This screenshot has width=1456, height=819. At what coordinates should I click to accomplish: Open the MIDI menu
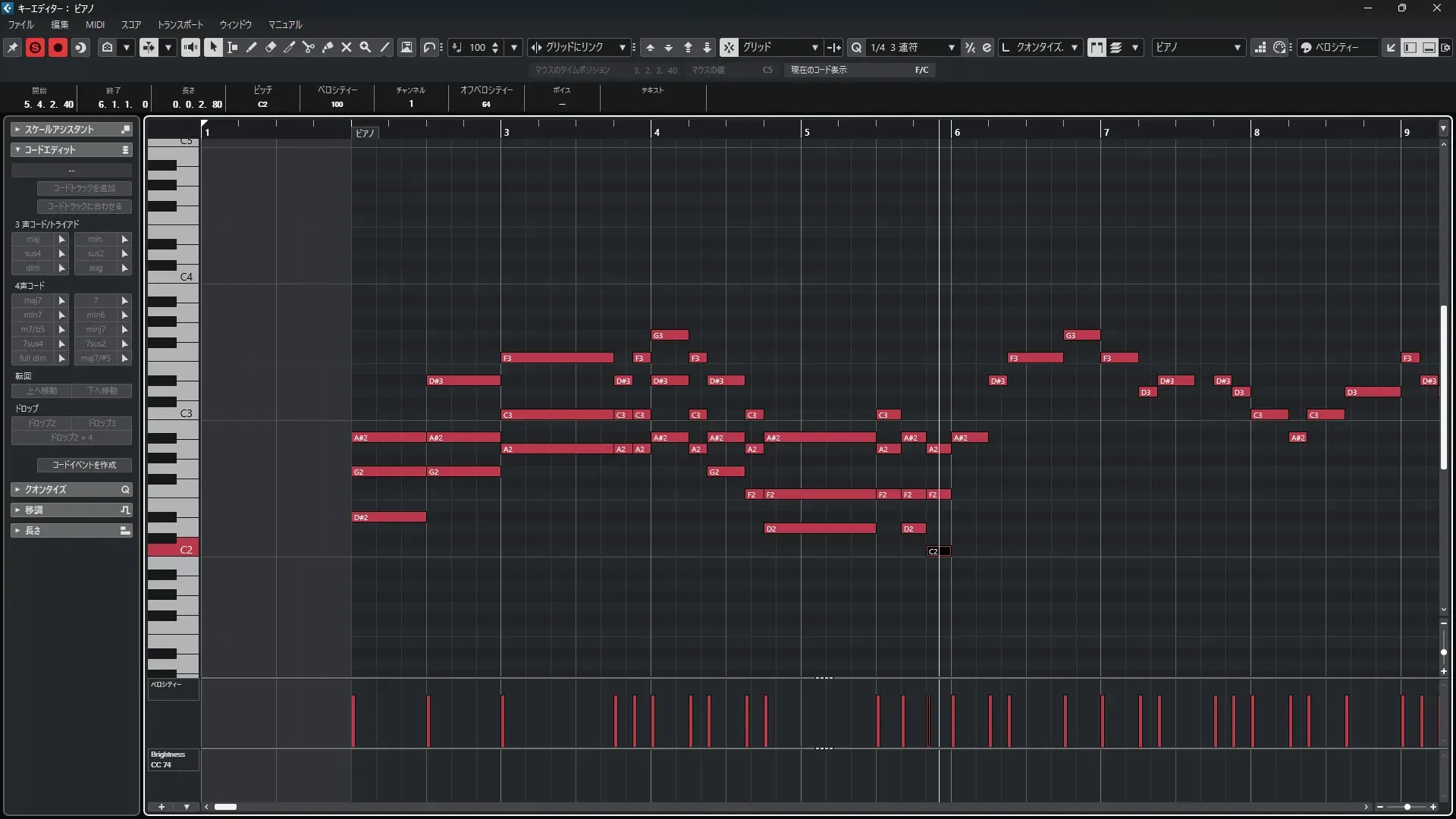pyautogui.click(x=95, y=24)
